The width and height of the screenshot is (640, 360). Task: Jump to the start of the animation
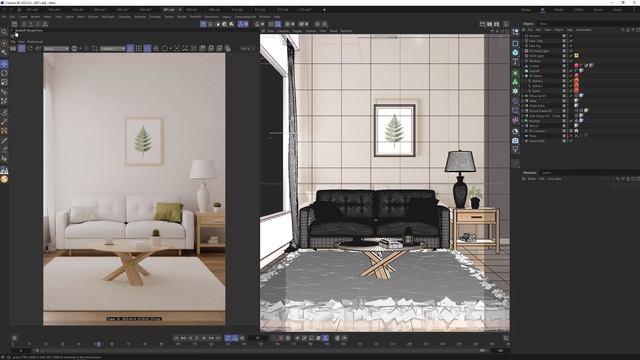(x=176, y=338)
